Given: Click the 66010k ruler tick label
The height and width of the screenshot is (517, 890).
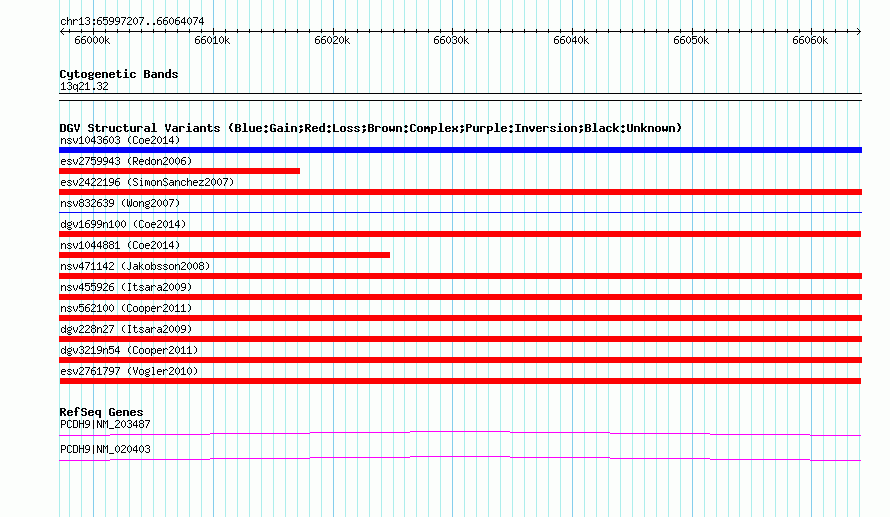Looking at the screenshot, I should (x=212, y=41).
